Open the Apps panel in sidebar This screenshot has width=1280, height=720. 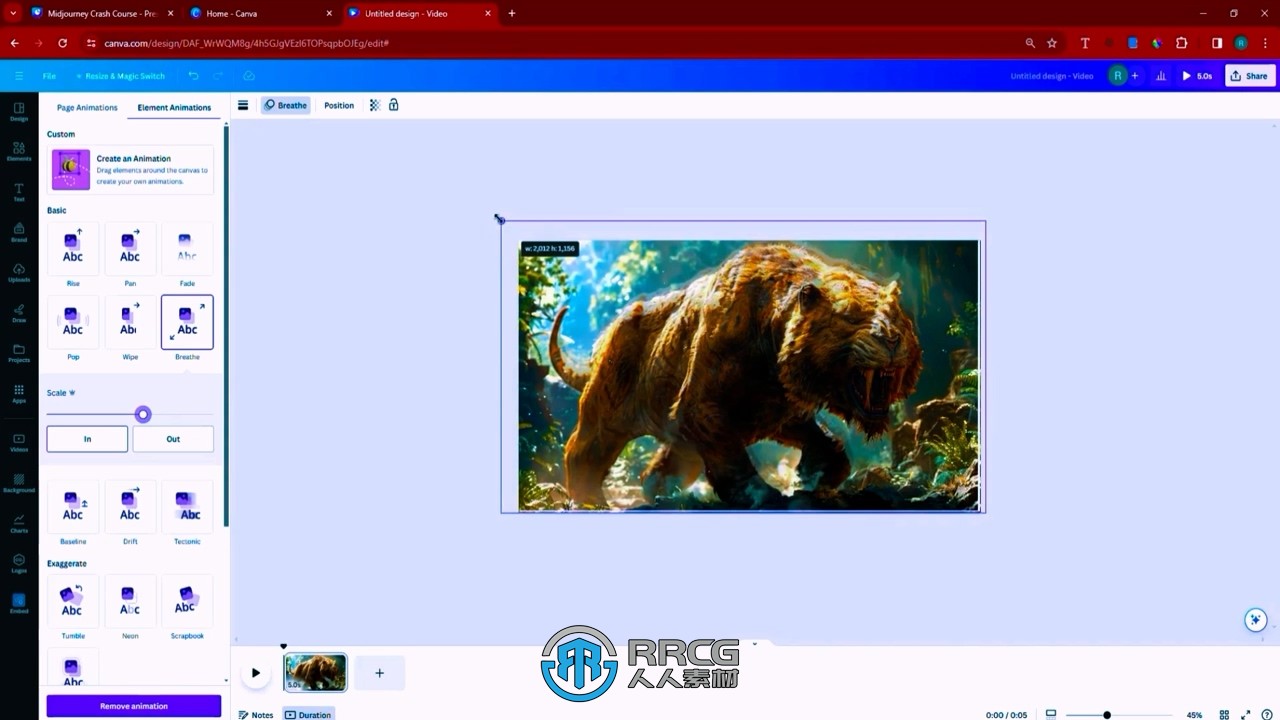coord(19,393)
